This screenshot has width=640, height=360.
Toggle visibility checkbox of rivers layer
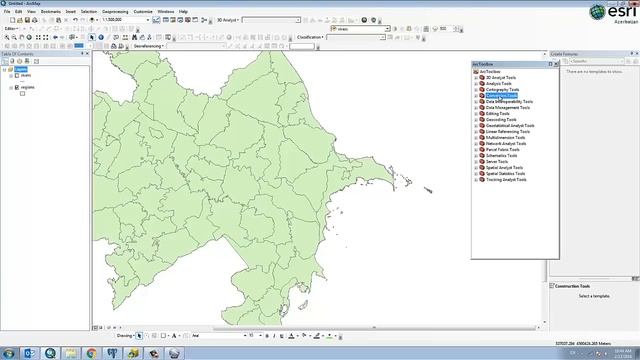click(x=17, y=76)
